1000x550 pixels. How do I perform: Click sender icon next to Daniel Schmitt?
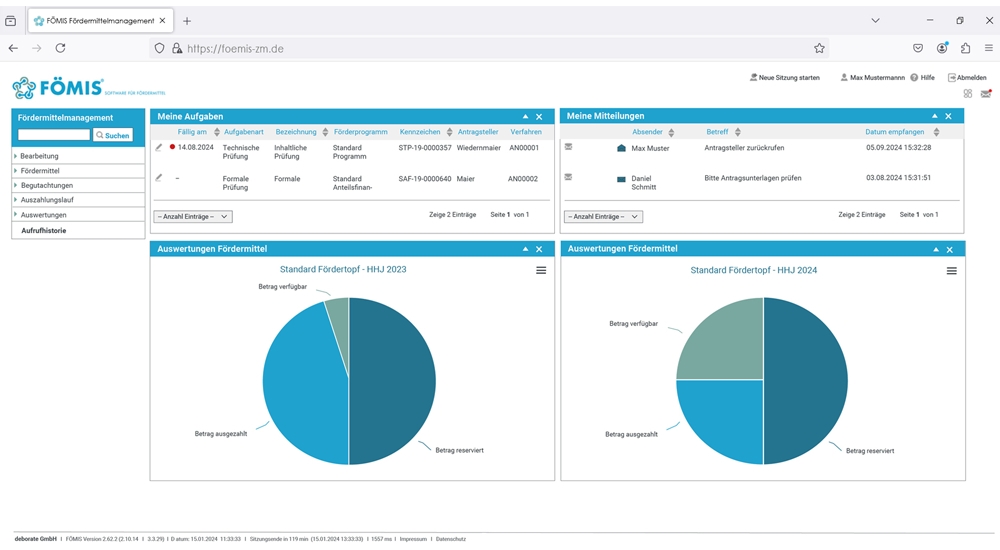click(621, 179)
